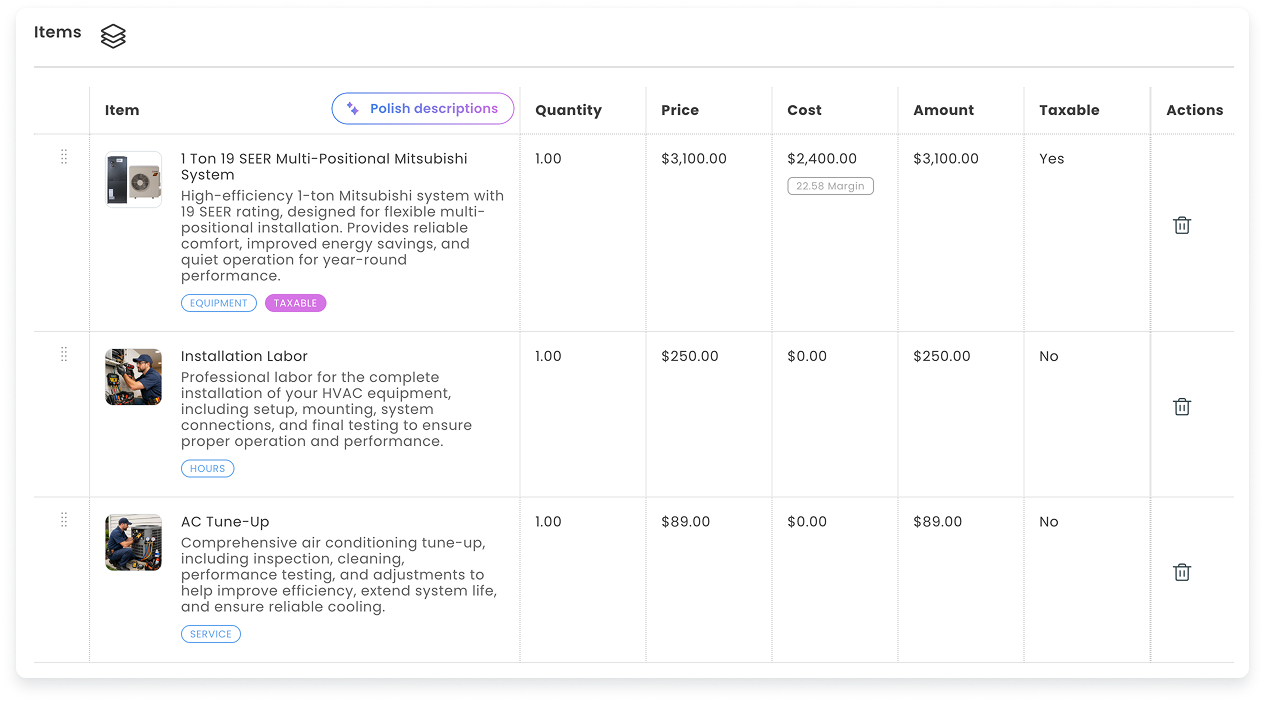1265x702 pixels.
Task: Click the $2,400.00 cost value
Action: pyautogui.click(x=821, y=159)
